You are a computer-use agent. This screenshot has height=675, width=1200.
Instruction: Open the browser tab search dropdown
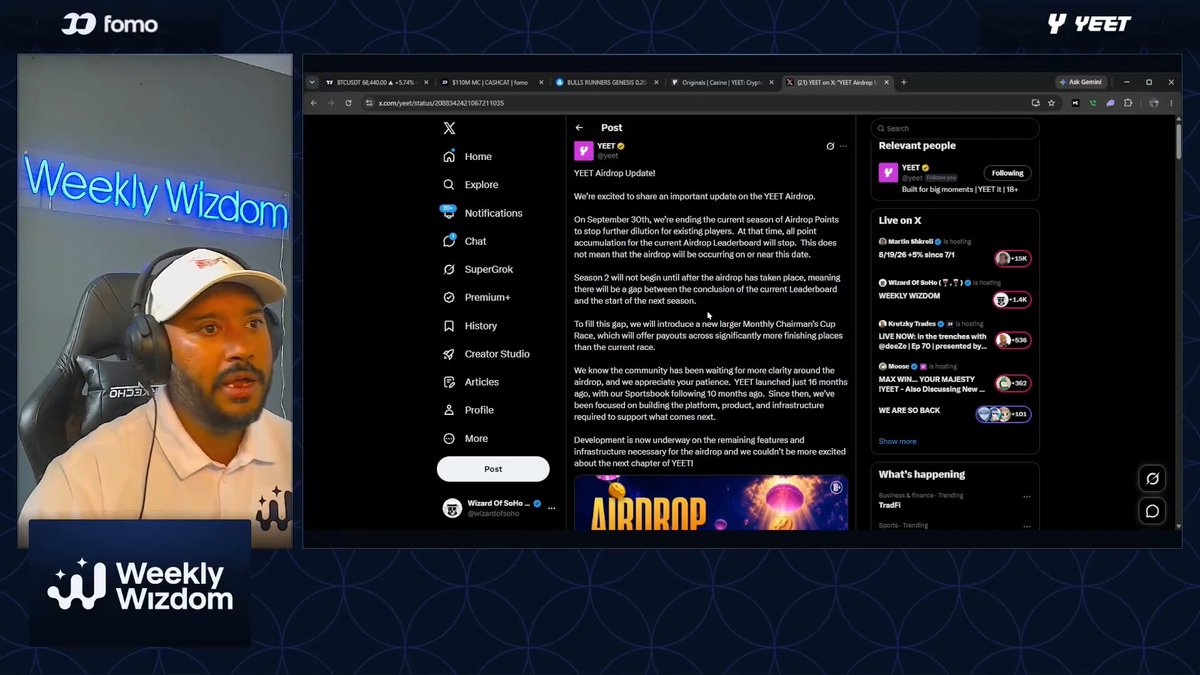coord(312,82)
